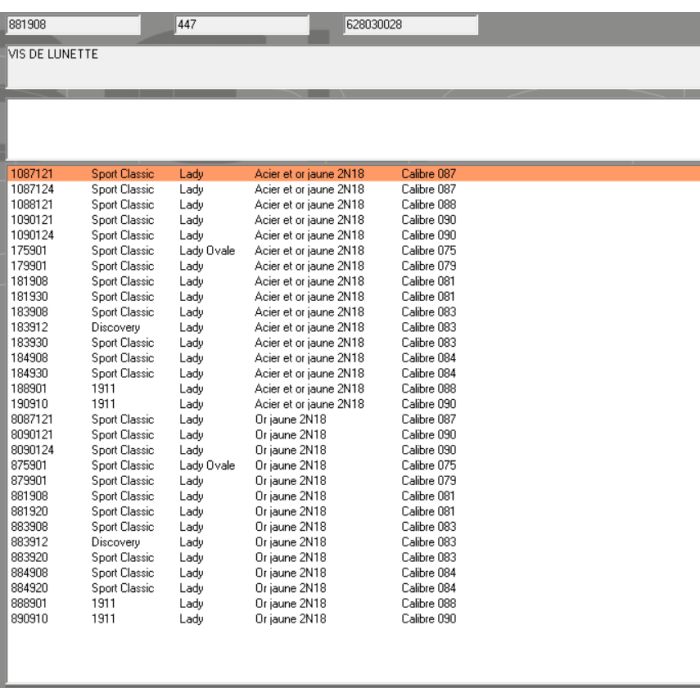Select row 183930 in the list
Screen dimensions: 700x700
point(354,342)
